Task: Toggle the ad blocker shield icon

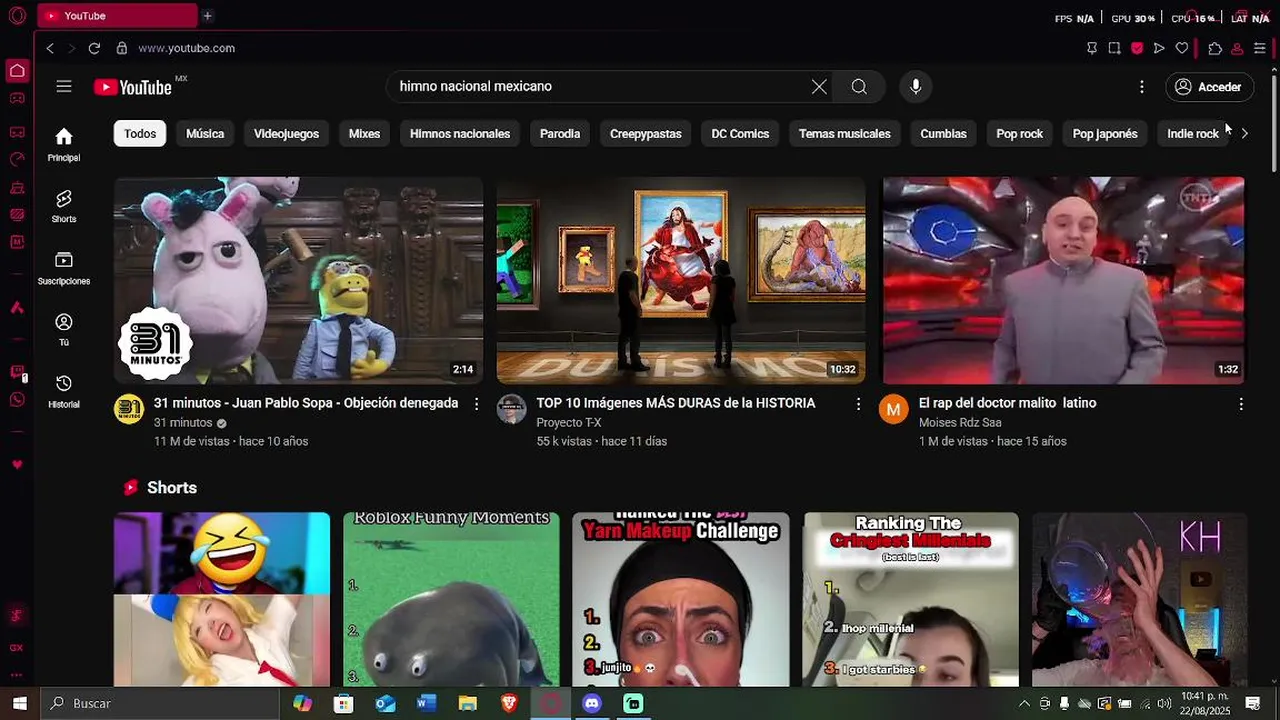Action: (x=1137, y=48)
